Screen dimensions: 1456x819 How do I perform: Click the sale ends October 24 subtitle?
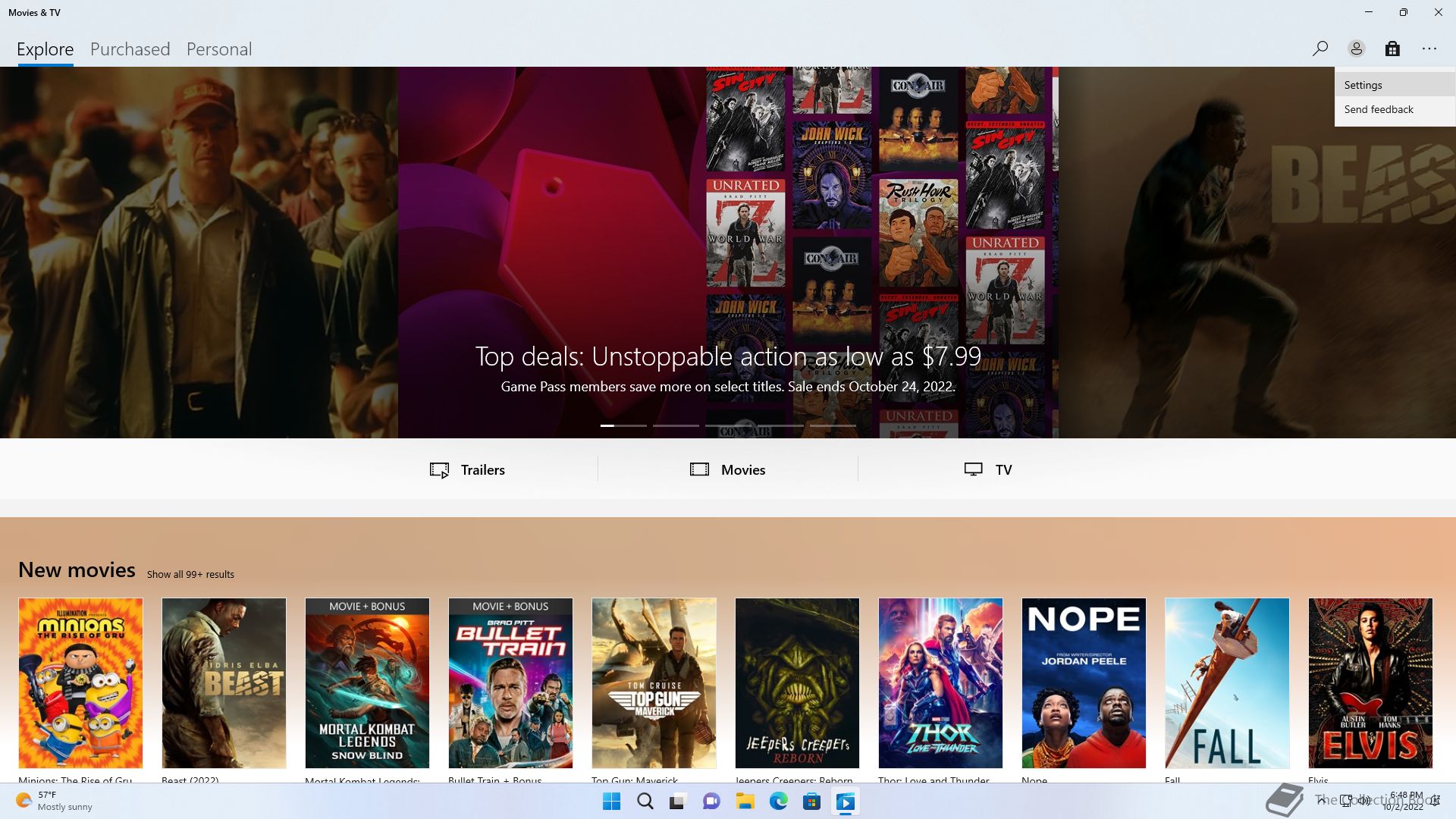728,387
